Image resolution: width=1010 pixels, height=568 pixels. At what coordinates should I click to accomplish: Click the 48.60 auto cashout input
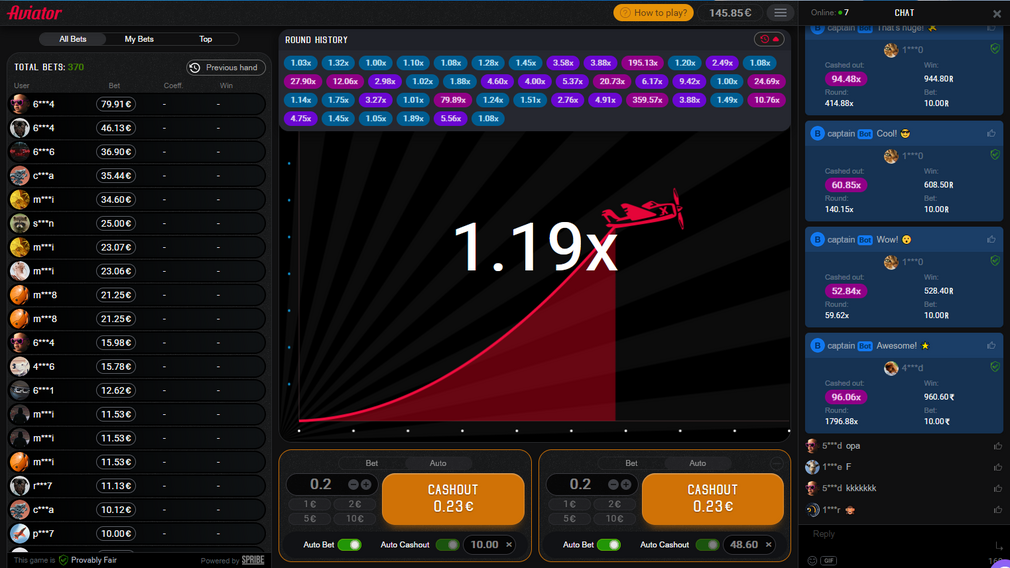(744, 545)
